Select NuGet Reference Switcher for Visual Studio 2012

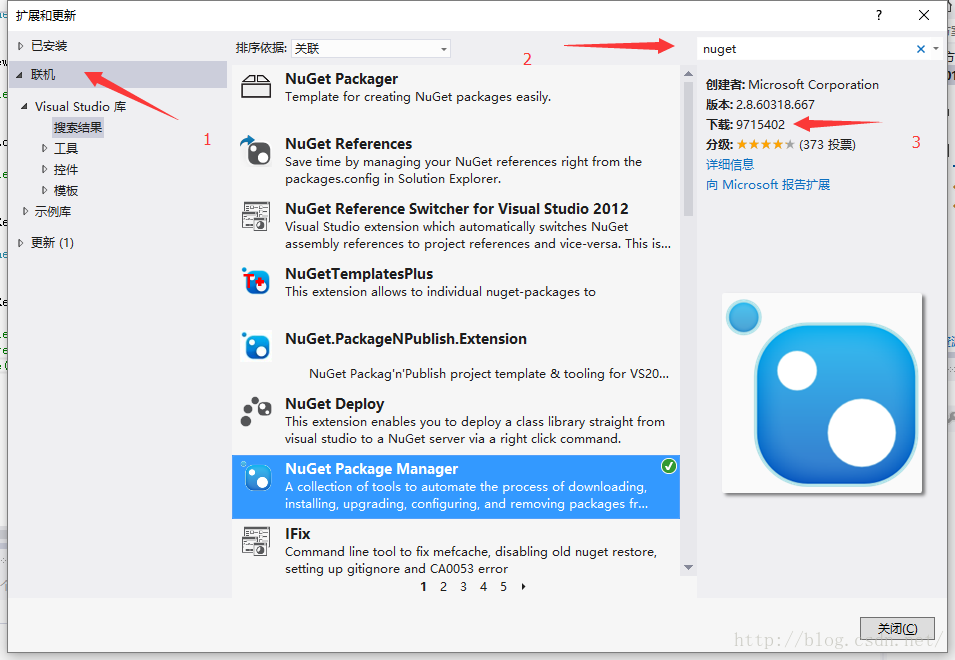[457, 209]
